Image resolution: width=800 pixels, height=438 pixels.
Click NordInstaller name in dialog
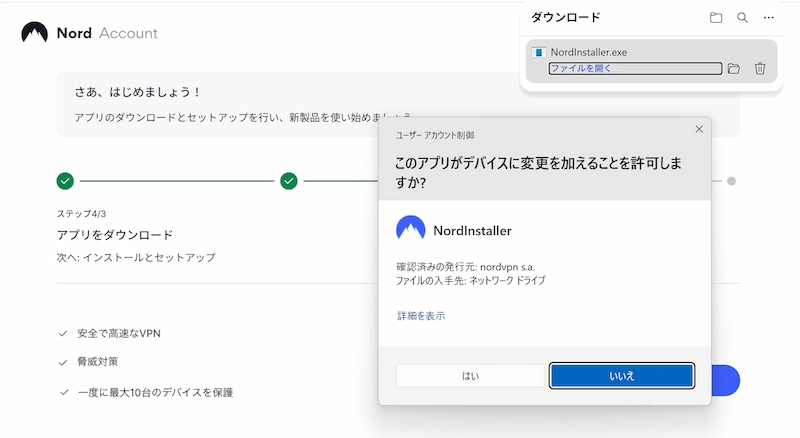click(472, 231)
